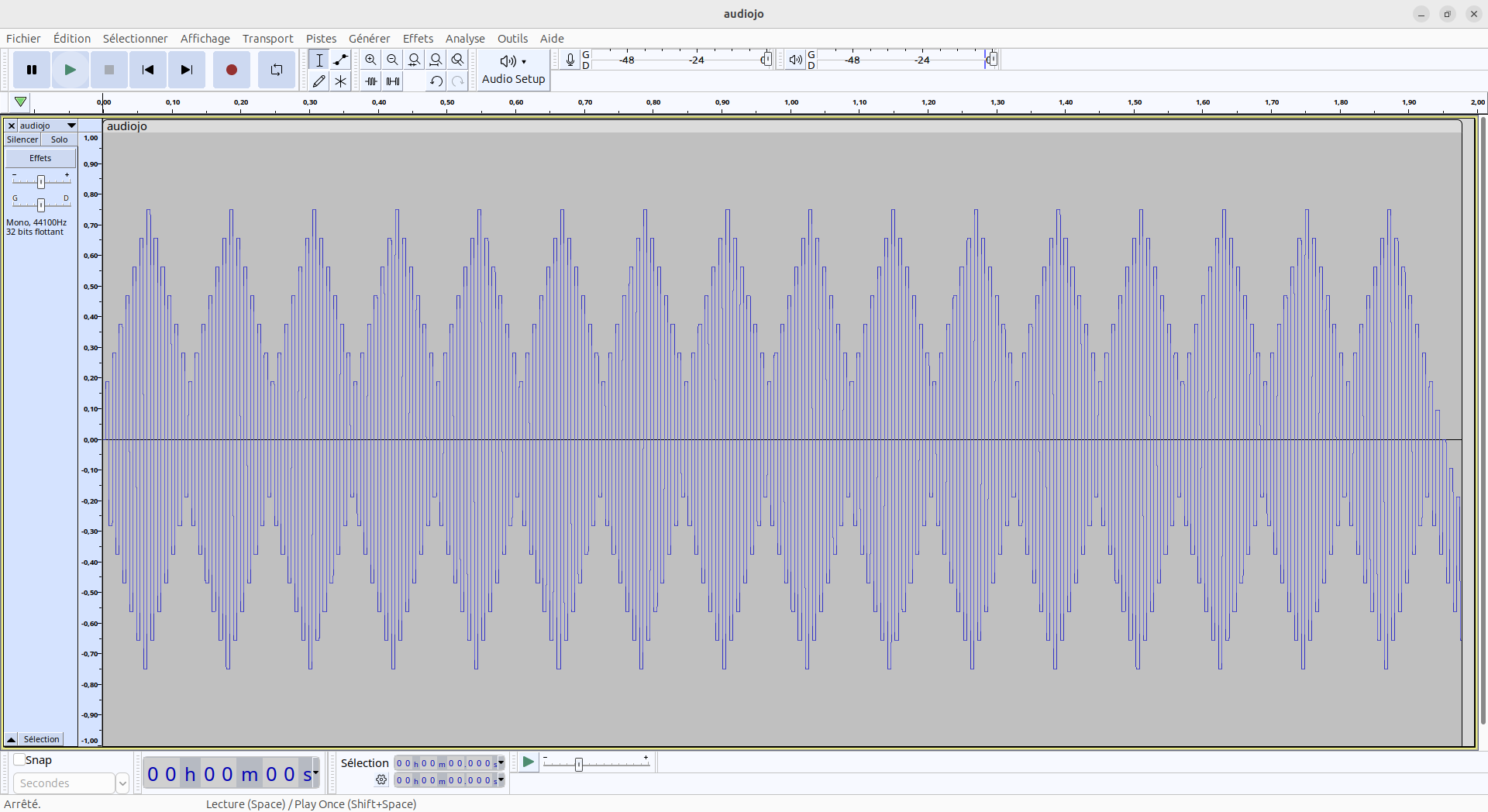1488x812 pixels.
Task: Open the Générer menu
Action: pos(369,39)
